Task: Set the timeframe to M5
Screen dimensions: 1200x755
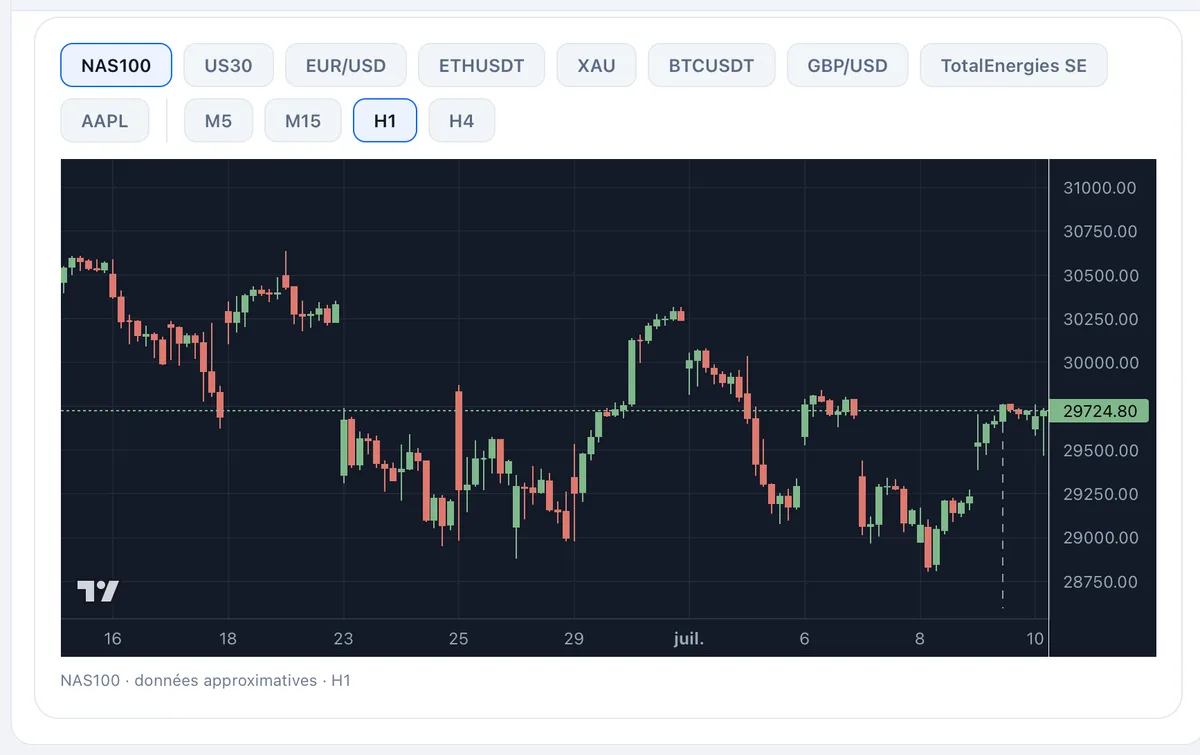Action: pos(218,121)
